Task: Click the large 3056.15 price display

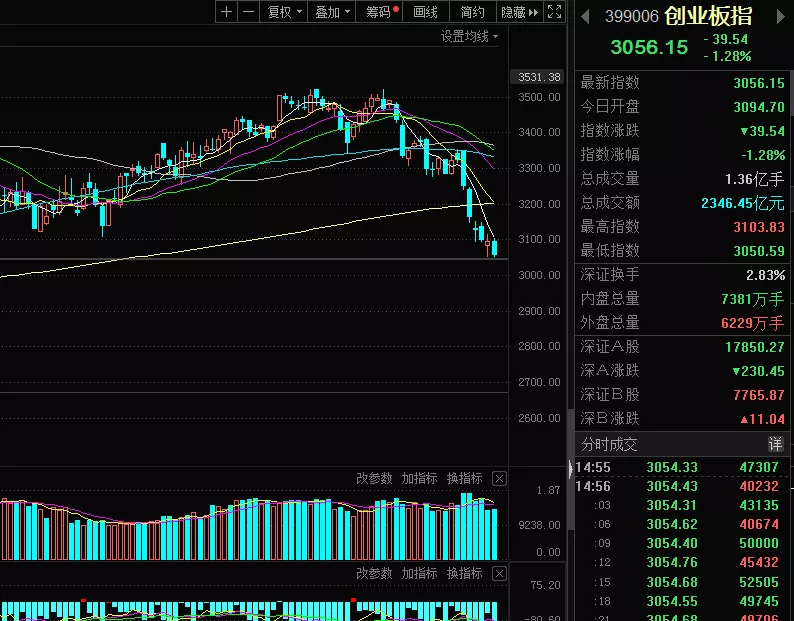Action: click(649, 47)
